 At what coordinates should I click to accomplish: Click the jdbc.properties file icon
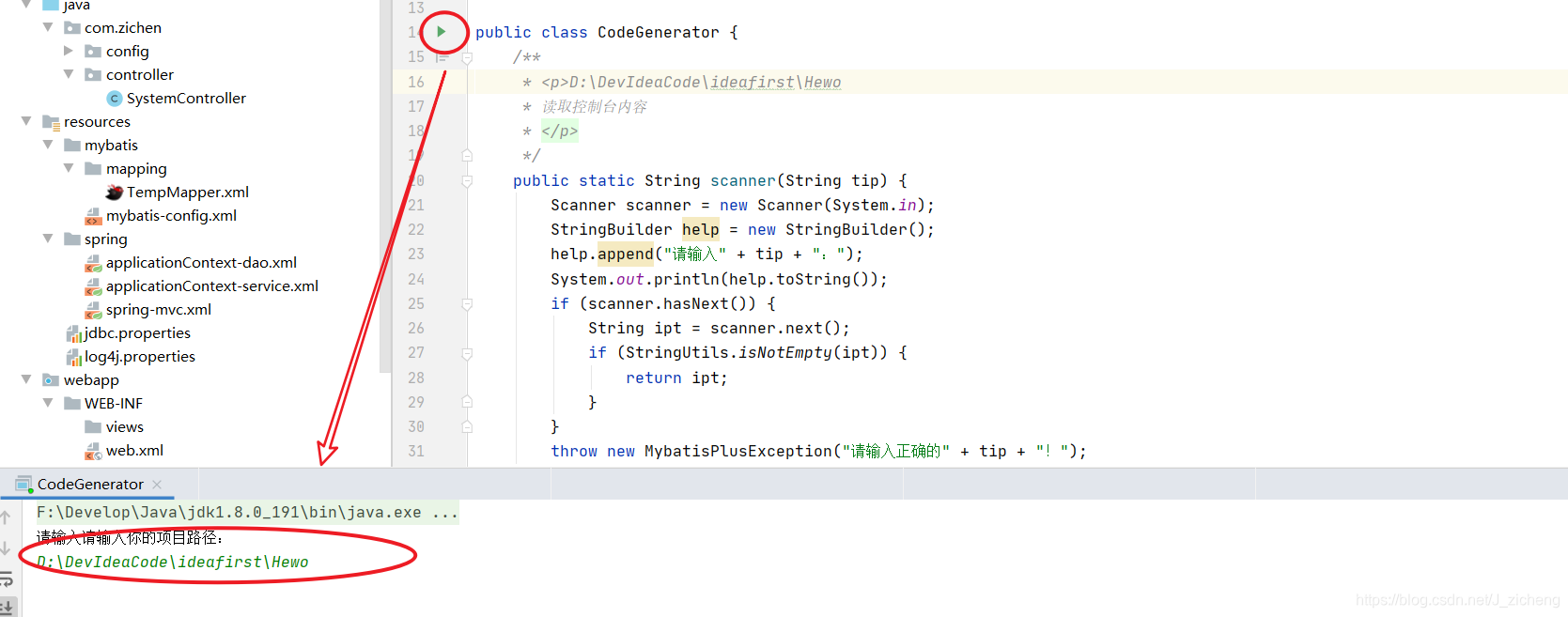(73, 333)
